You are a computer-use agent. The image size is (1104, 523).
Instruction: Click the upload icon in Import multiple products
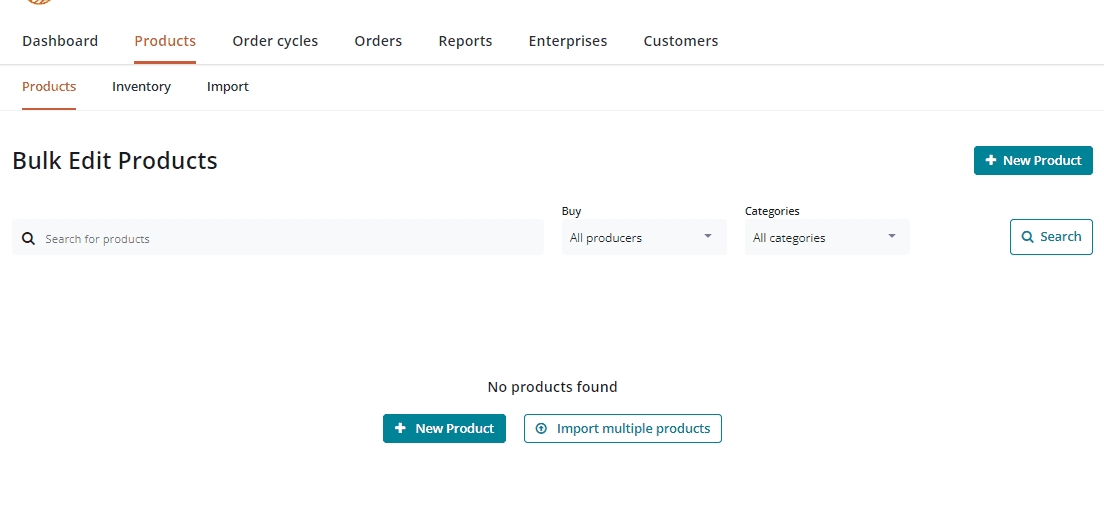pos(541,429)
